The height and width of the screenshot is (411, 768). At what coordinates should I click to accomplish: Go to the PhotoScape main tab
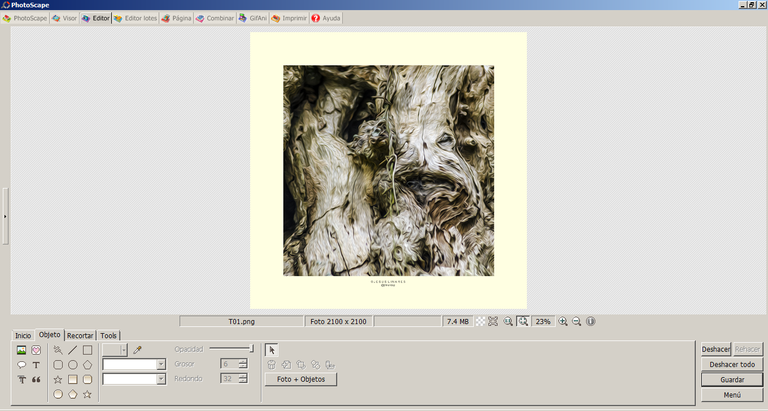click(24, 18)
